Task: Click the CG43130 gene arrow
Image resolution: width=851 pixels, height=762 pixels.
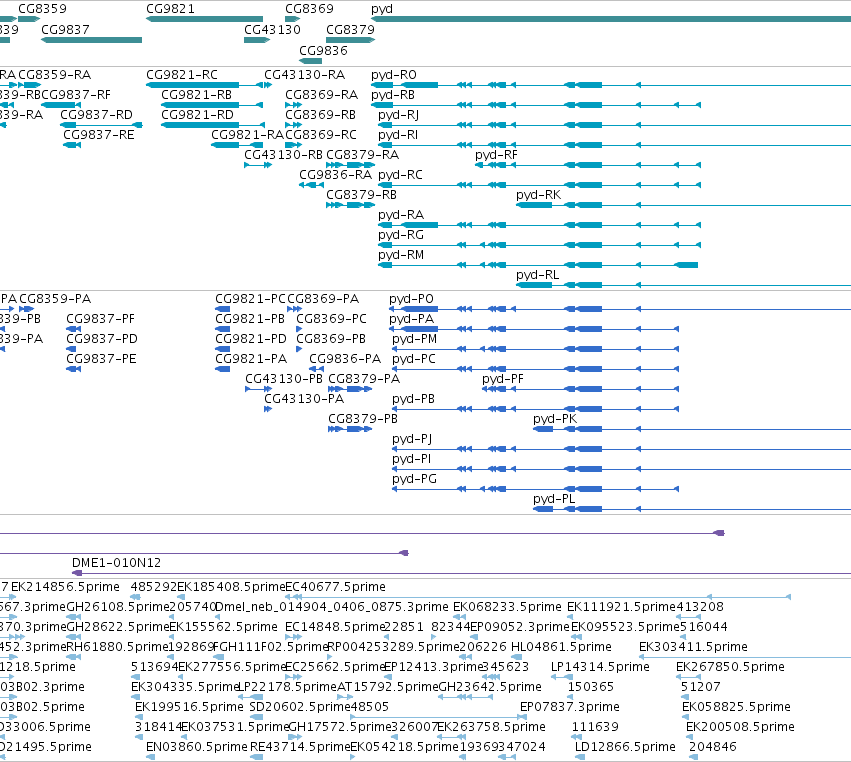Action: 257,40
